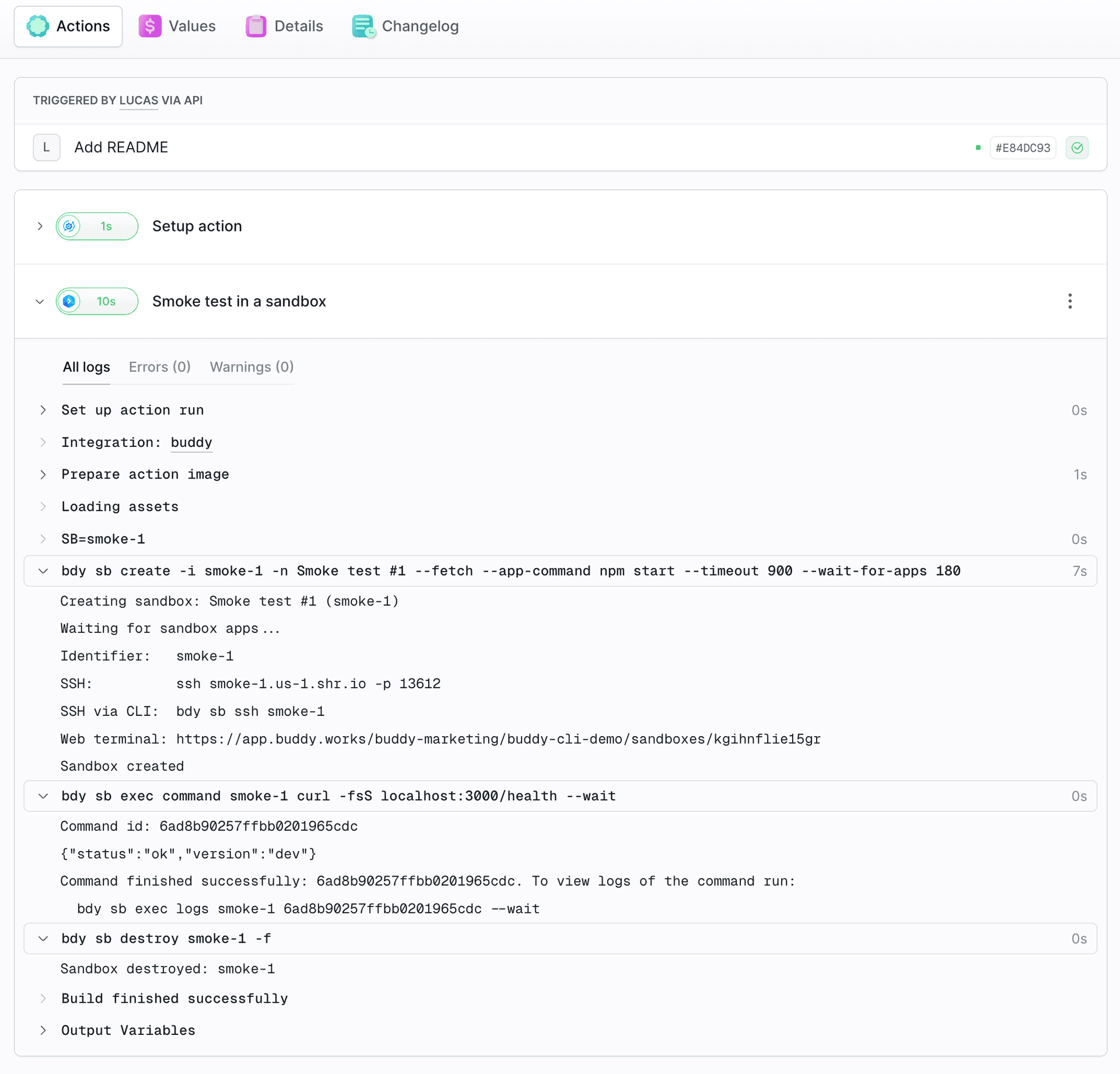This screenshot has height=1074, width=1120.
Task: Expand the Setup action row
Action: tap(40, 226)
